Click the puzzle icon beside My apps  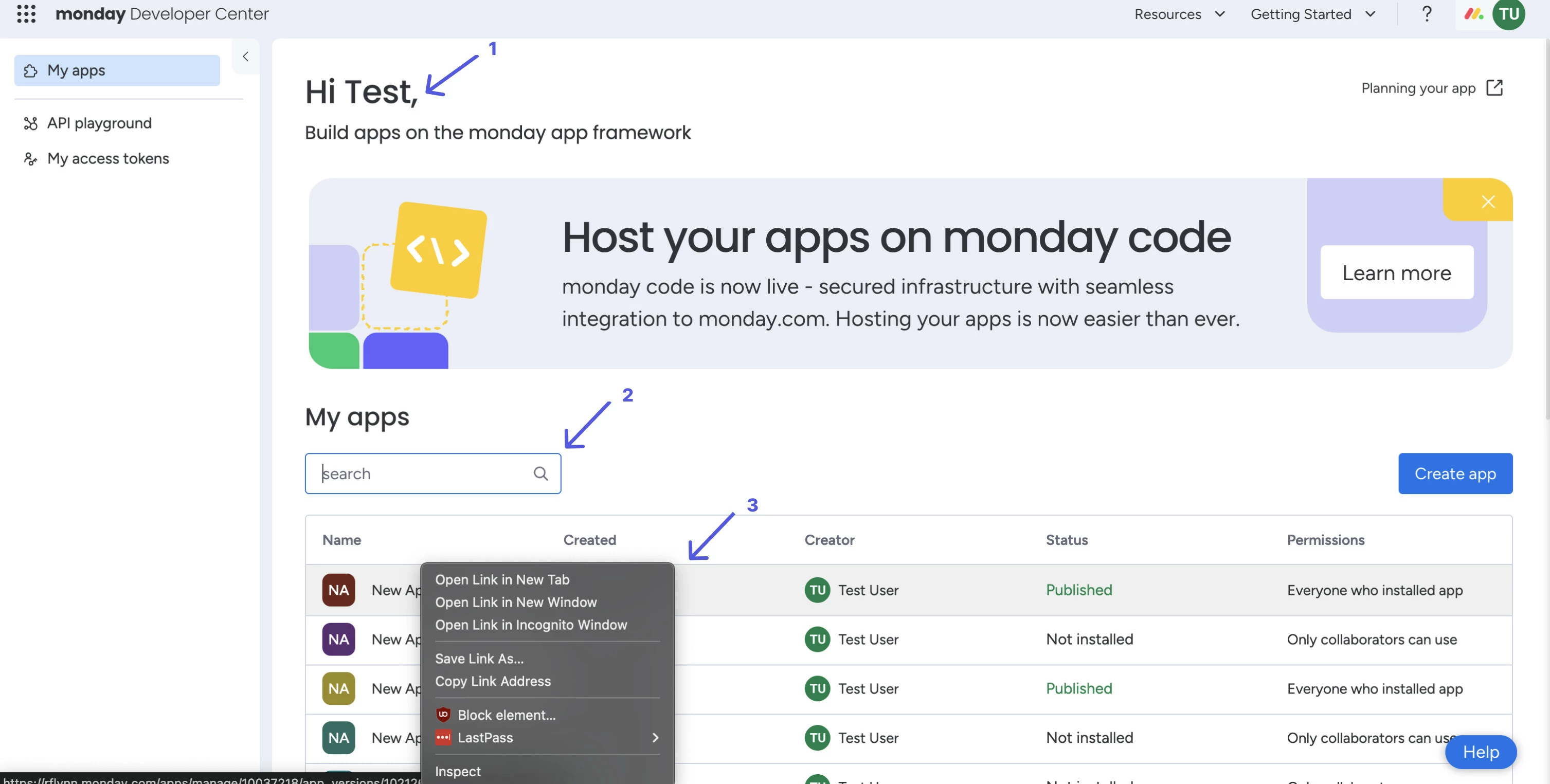point(31,71)
